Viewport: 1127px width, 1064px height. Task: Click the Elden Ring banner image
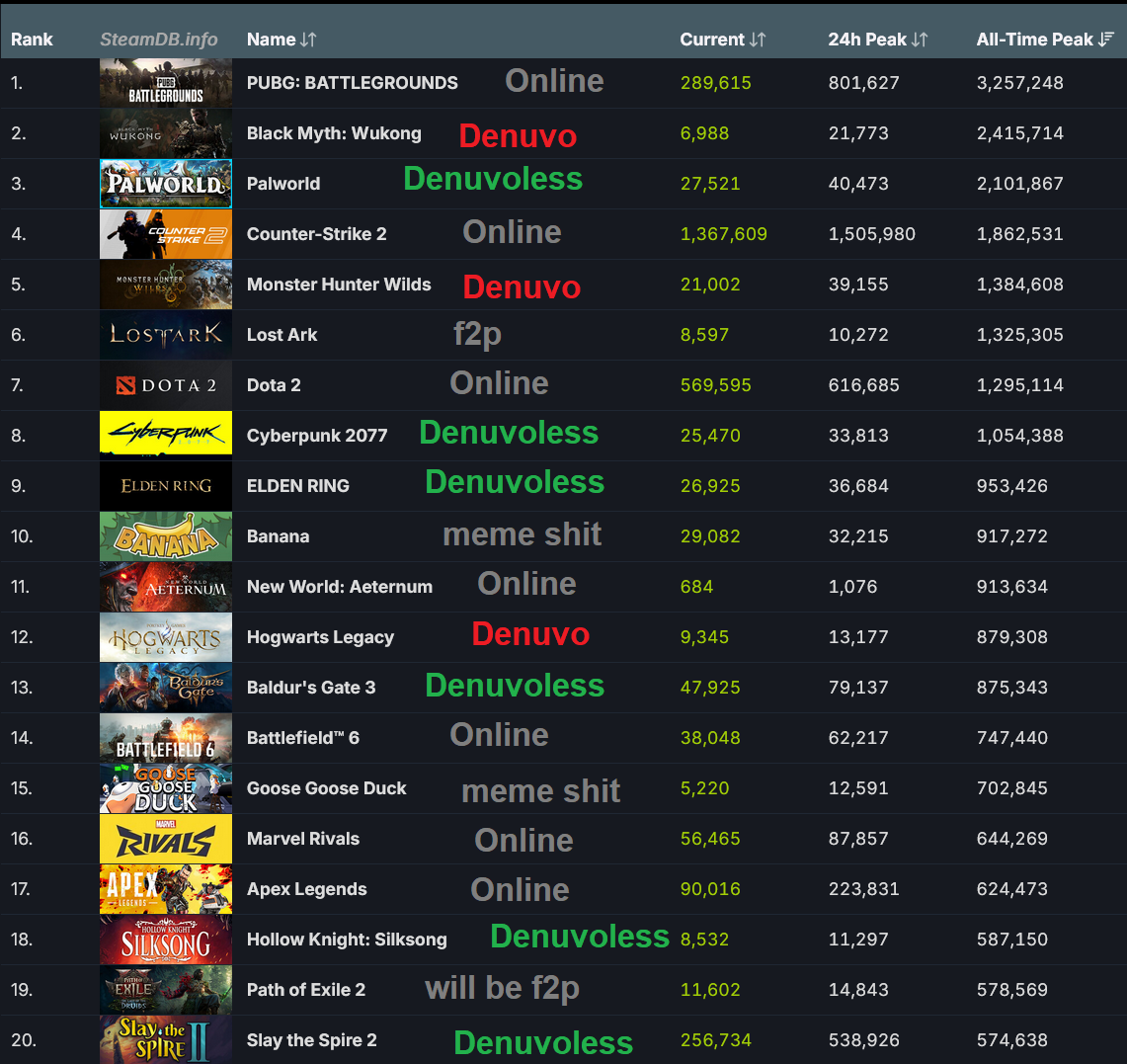coord(166,486)
